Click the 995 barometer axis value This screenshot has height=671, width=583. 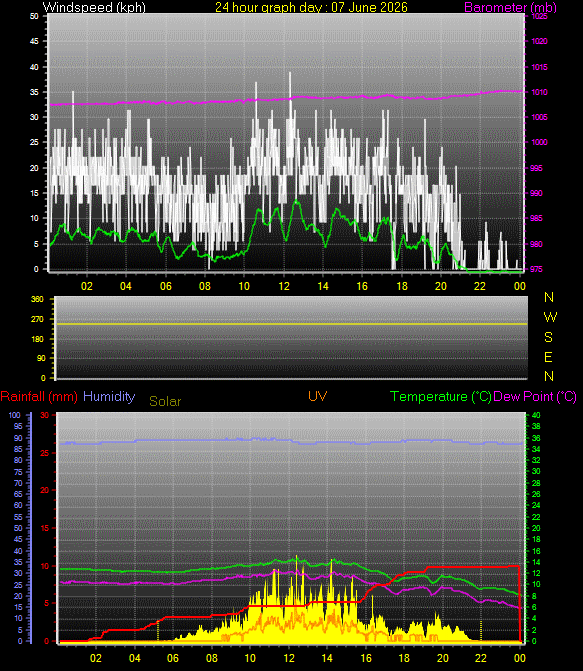click(x=536, y=168)
